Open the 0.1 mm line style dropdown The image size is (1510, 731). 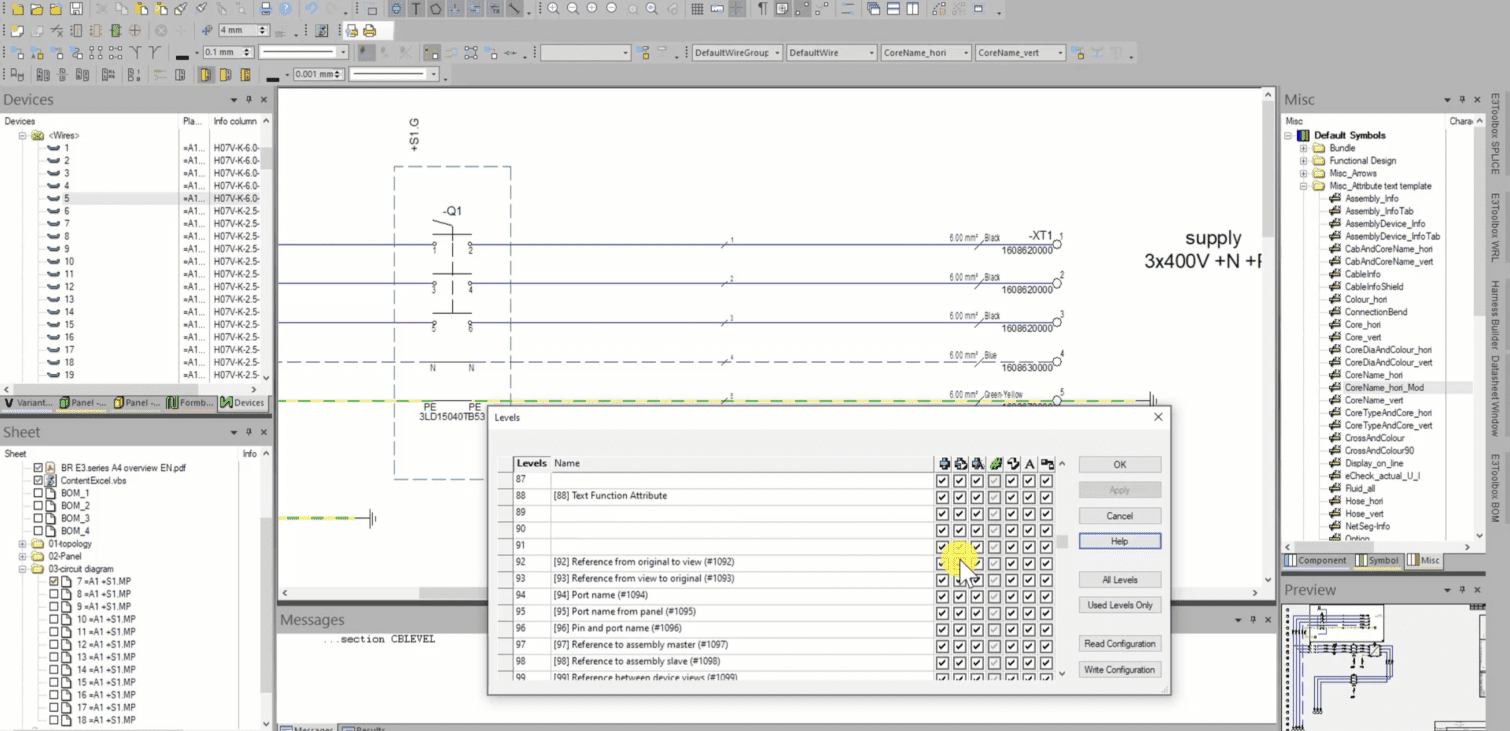(x=343, y=52)
